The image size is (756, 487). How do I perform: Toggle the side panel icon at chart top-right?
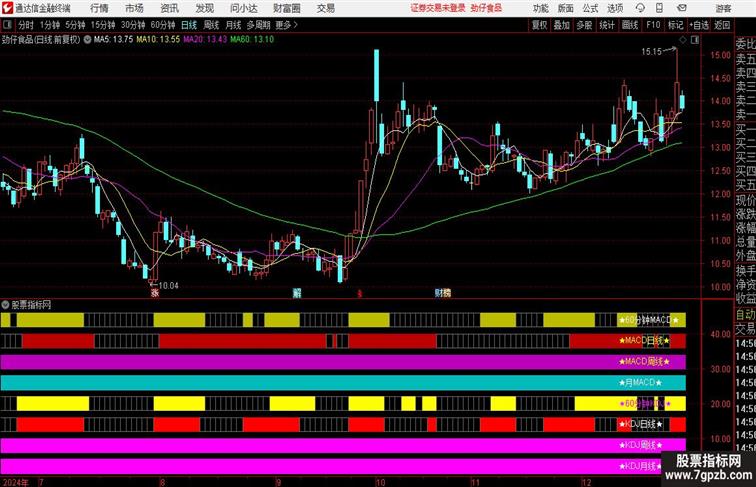(x=695, y=40)
